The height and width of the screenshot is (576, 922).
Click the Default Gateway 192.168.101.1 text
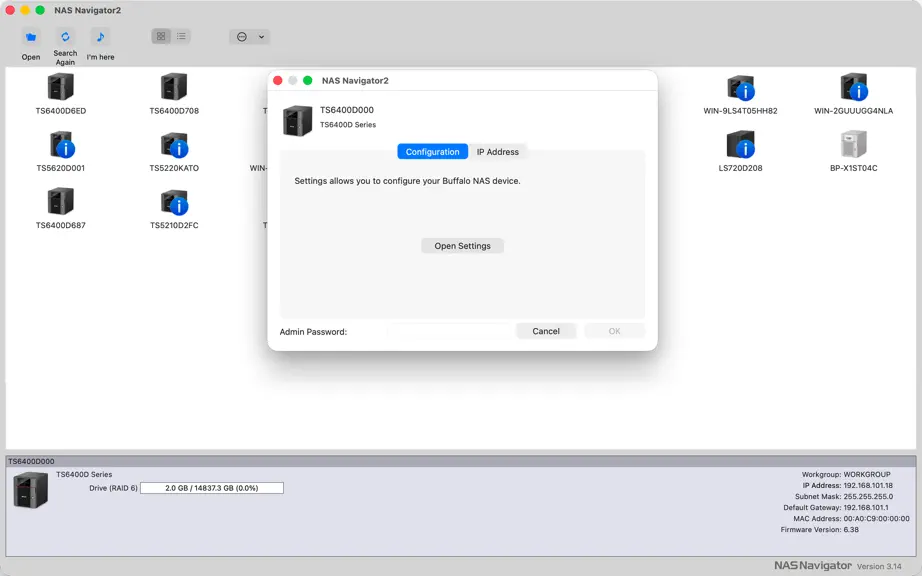pyautogui.click(x=836, y=507)
